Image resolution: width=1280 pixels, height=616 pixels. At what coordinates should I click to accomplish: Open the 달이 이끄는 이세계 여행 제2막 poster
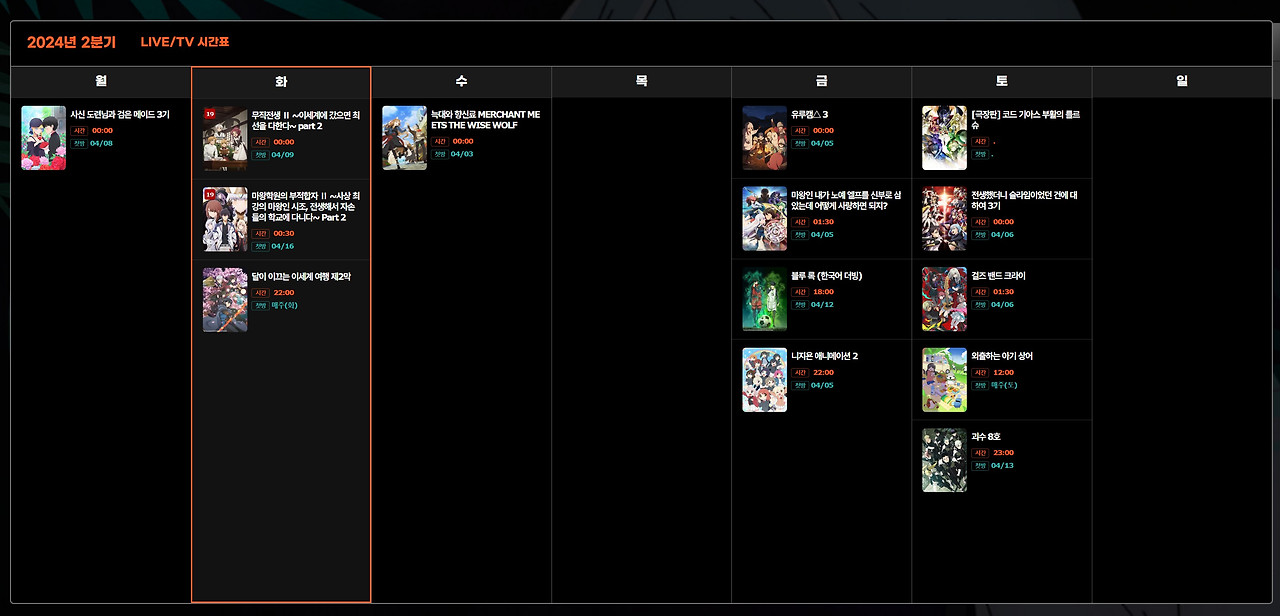[x=225, y=300]
